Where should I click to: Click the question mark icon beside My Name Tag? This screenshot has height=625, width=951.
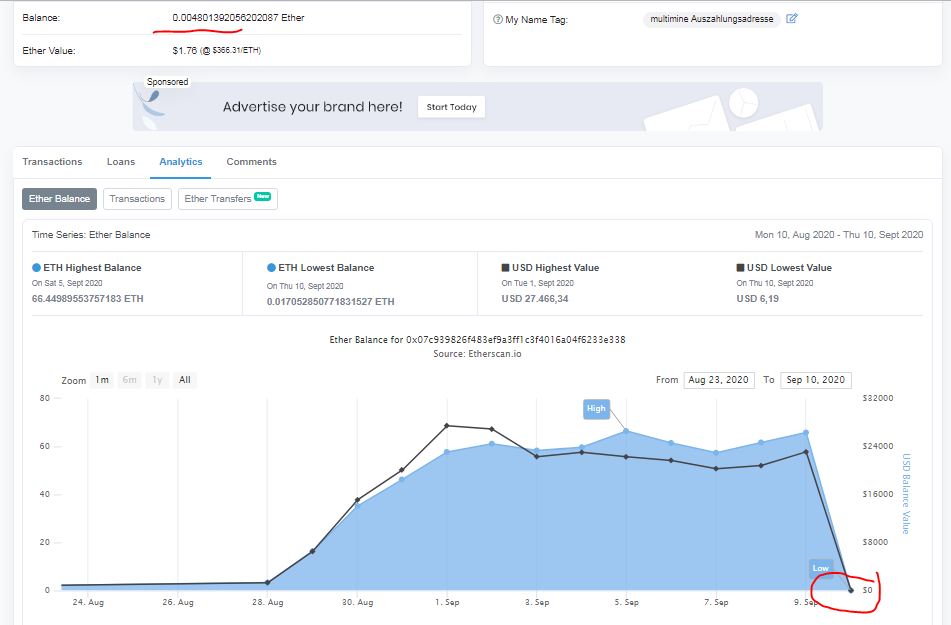[x=498, y=19]
